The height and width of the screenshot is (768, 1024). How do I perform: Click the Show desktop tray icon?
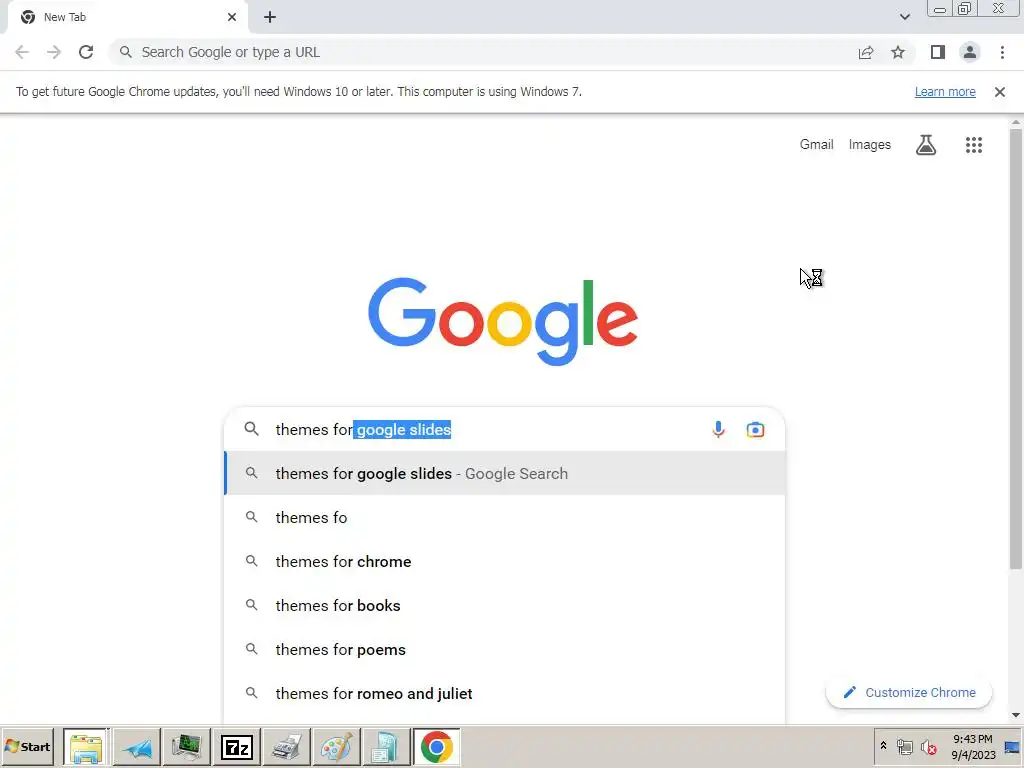(1013, 746)
